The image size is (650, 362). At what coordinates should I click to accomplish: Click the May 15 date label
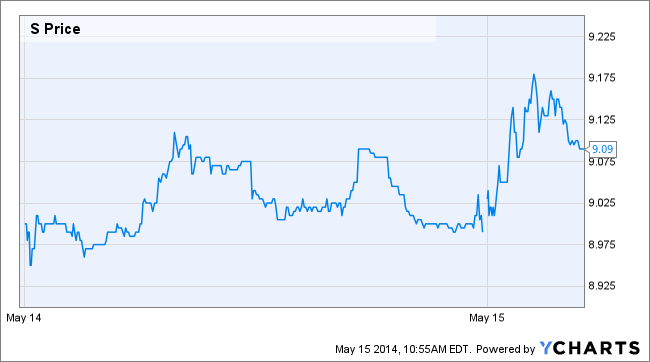coord(487,318)
